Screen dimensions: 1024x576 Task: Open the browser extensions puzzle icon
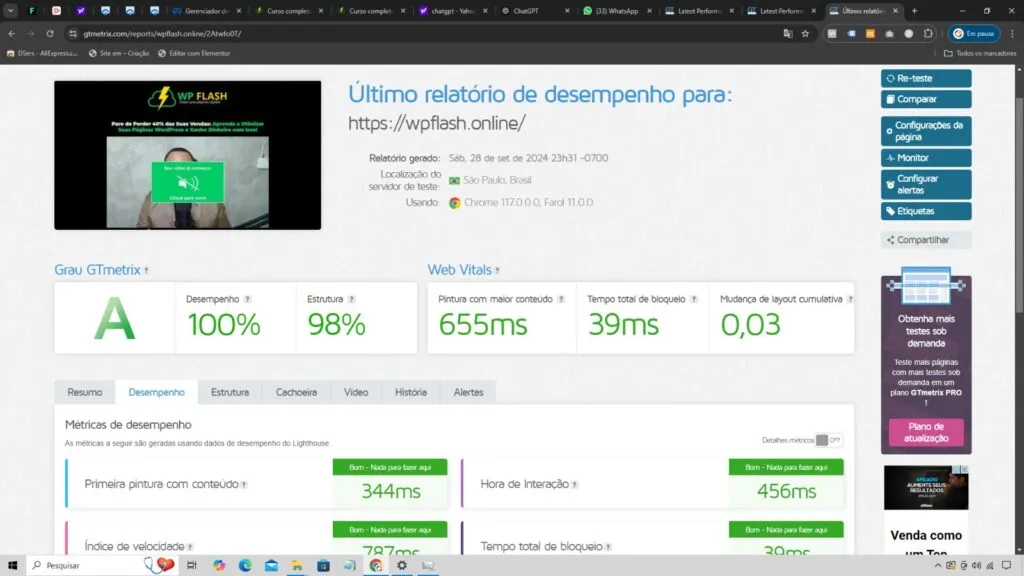928,33
